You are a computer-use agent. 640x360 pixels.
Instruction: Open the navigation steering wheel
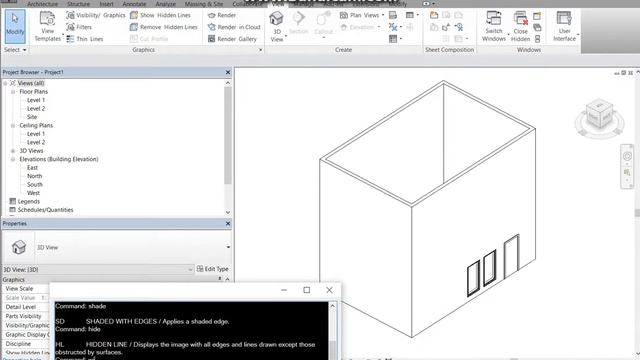(x=627, y=156)
